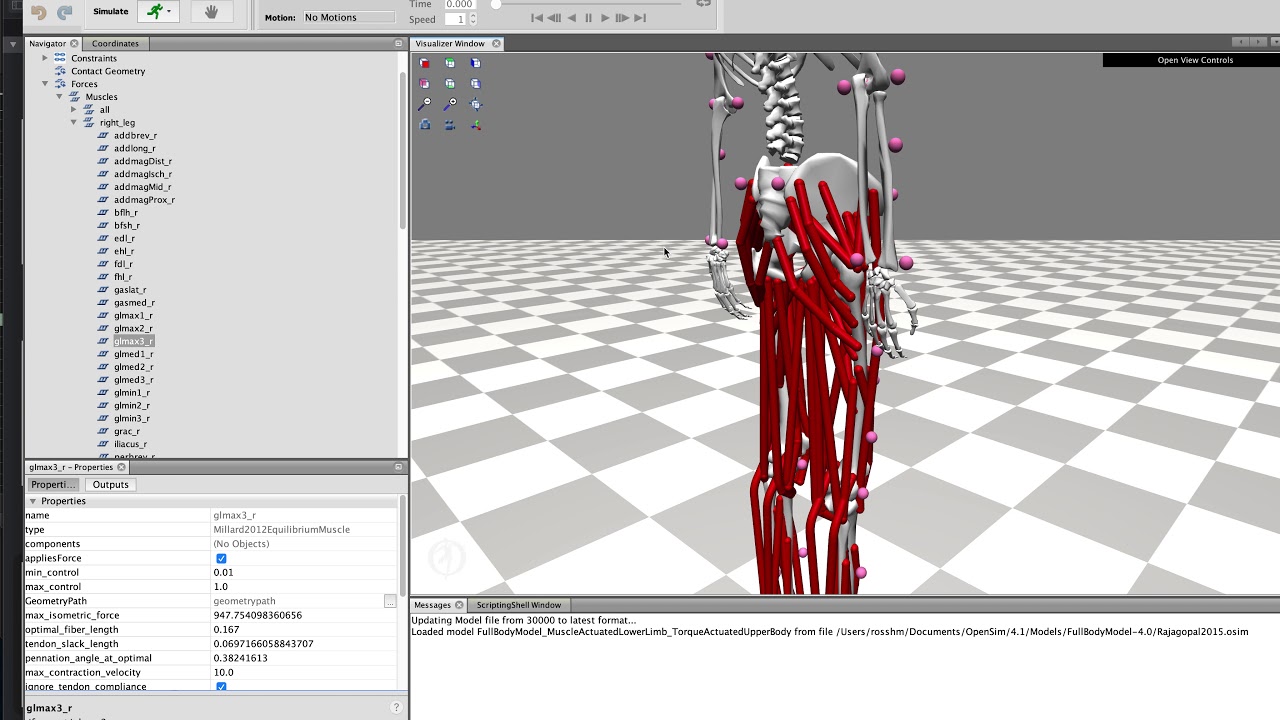Viewport: 1280px width, 720px height.
Task: Set view with the green-top cube icon
Action: [x=450, y=63]
